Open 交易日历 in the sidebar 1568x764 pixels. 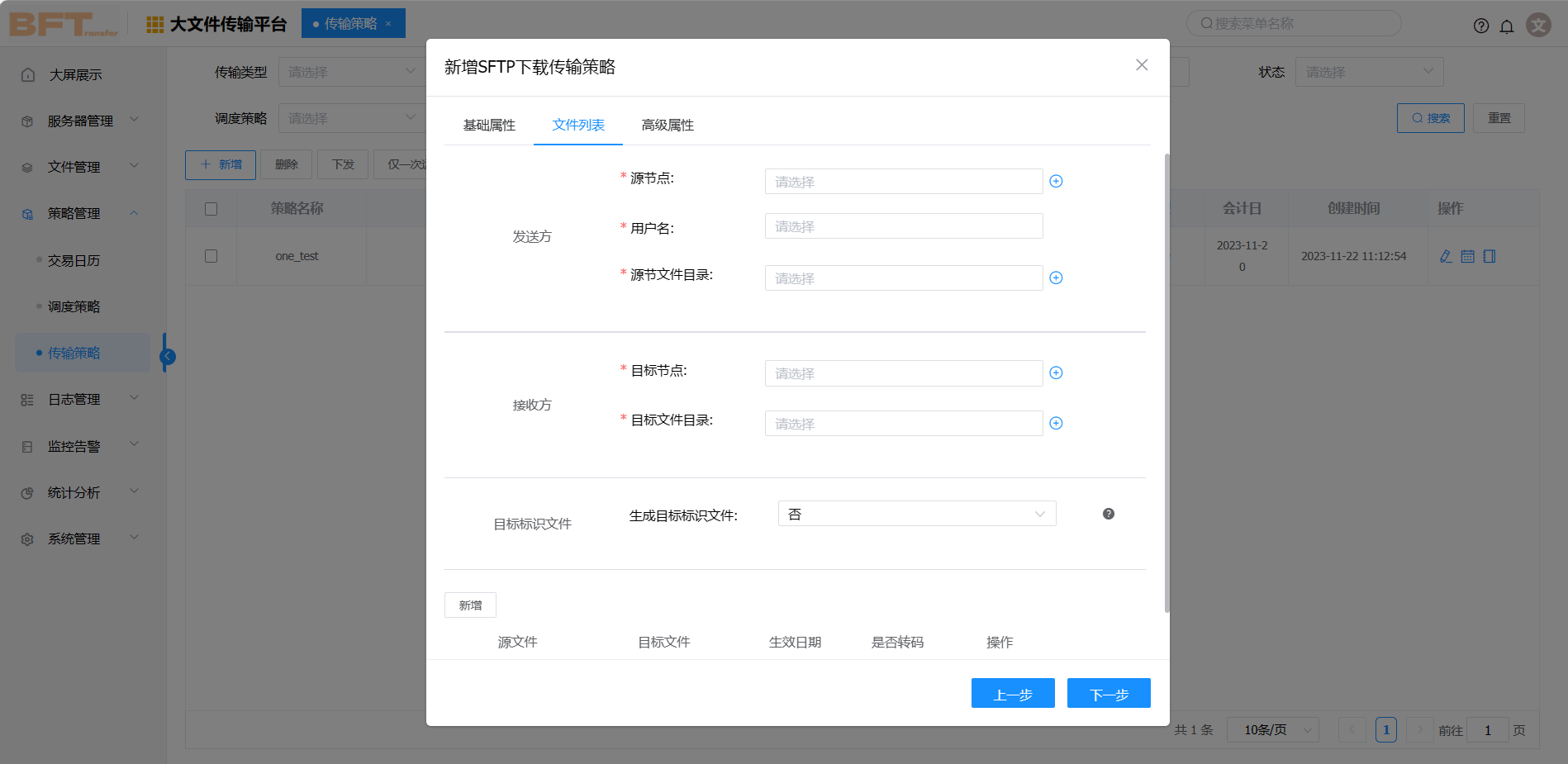point(74,261)
